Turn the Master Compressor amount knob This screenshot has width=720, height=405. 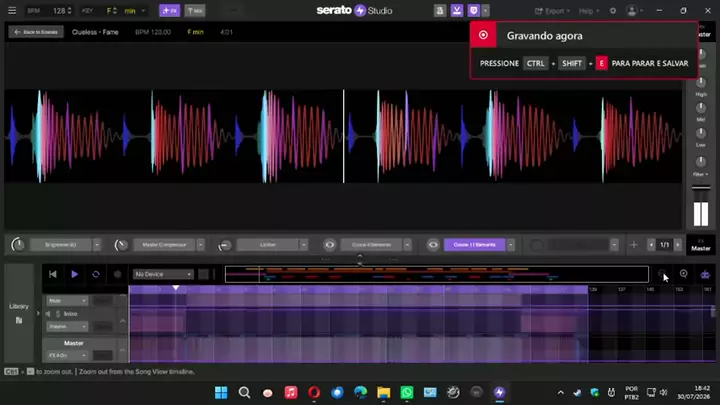coord(121,245)
